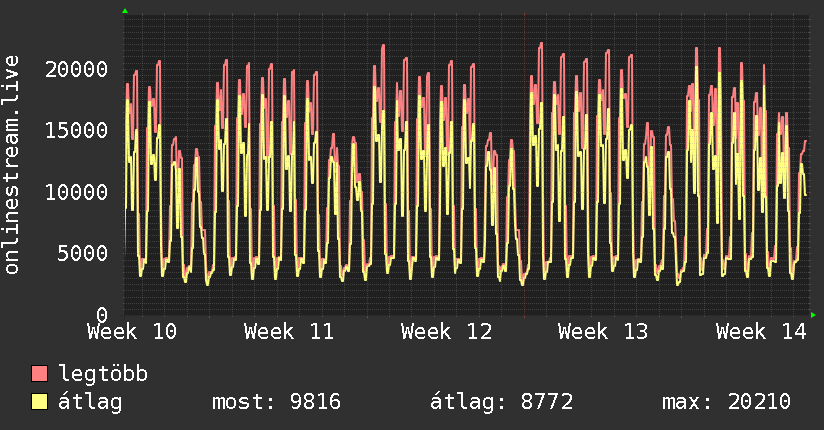Select the átlag legend label beside yellow swatch
The image size is (824, 430).
90,402
